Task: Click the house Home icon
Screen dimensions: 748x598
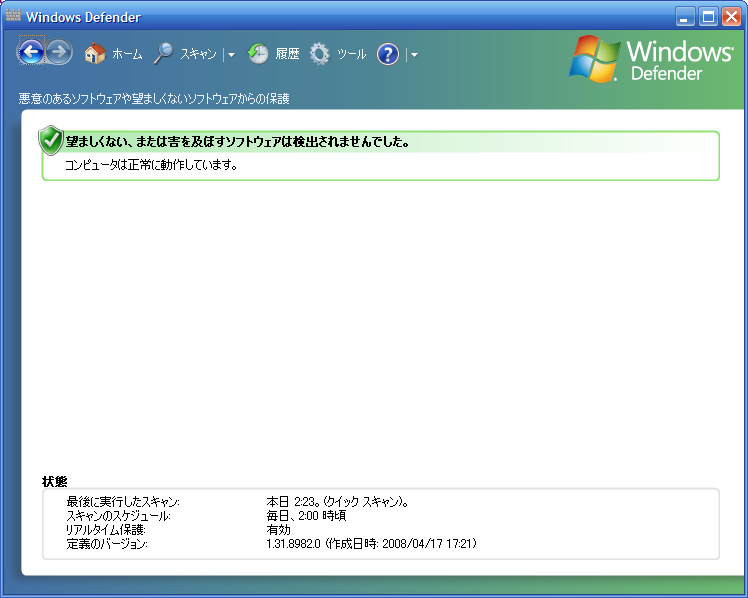Action: (x=95, y=53)
